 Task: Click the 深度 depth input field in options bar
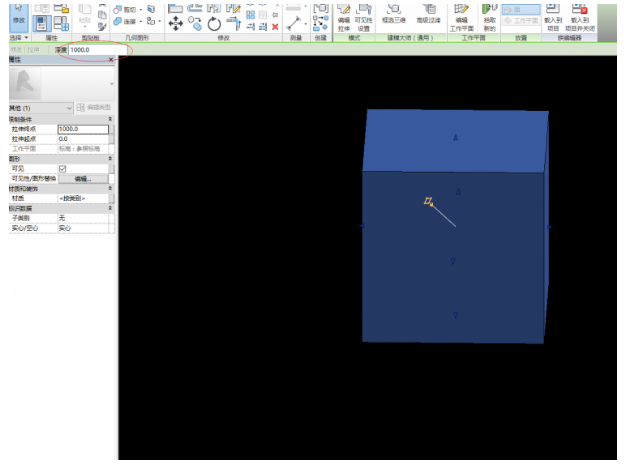[x=98, y=50]
